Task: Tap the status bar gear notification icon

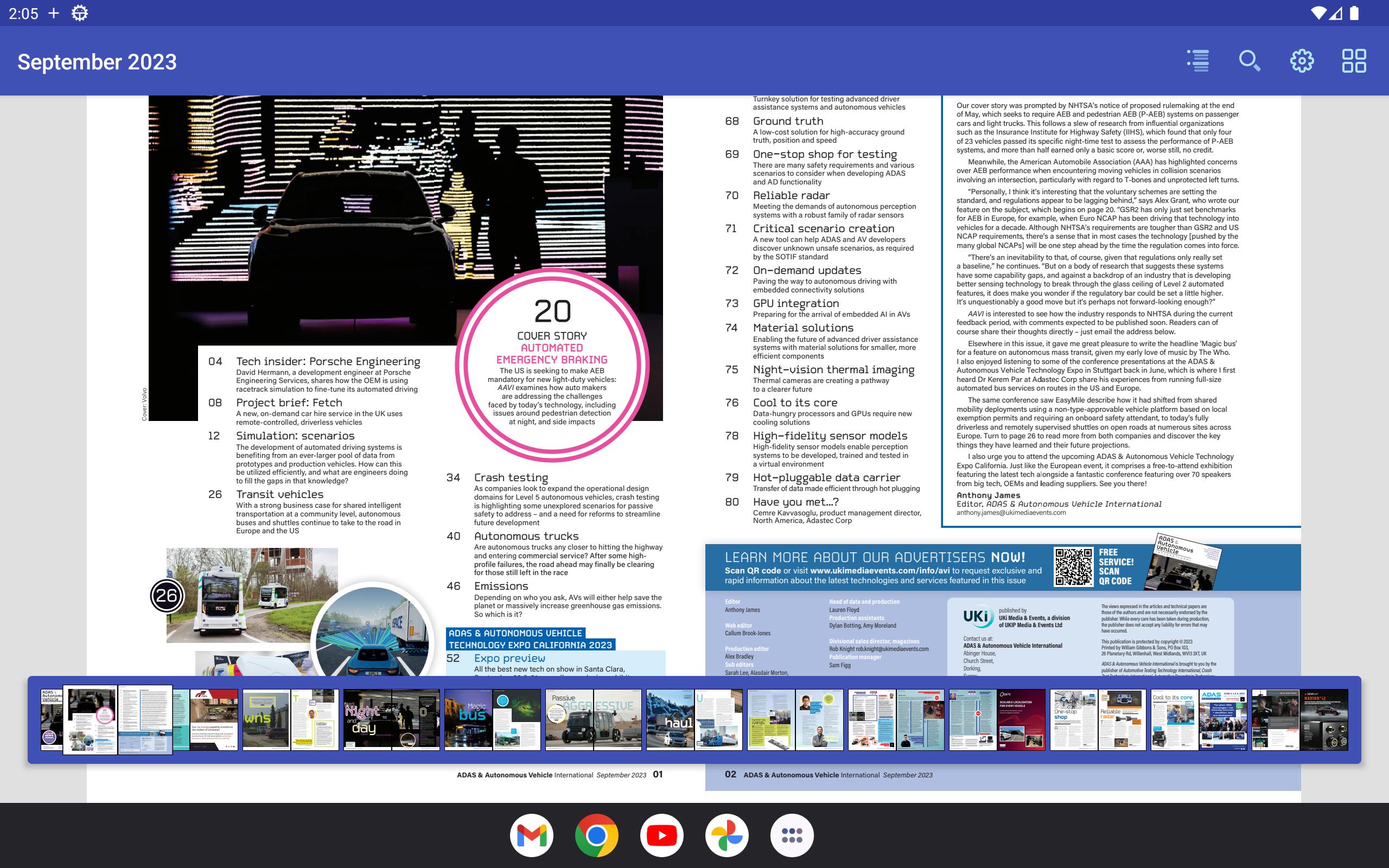Action: point(80,13)
